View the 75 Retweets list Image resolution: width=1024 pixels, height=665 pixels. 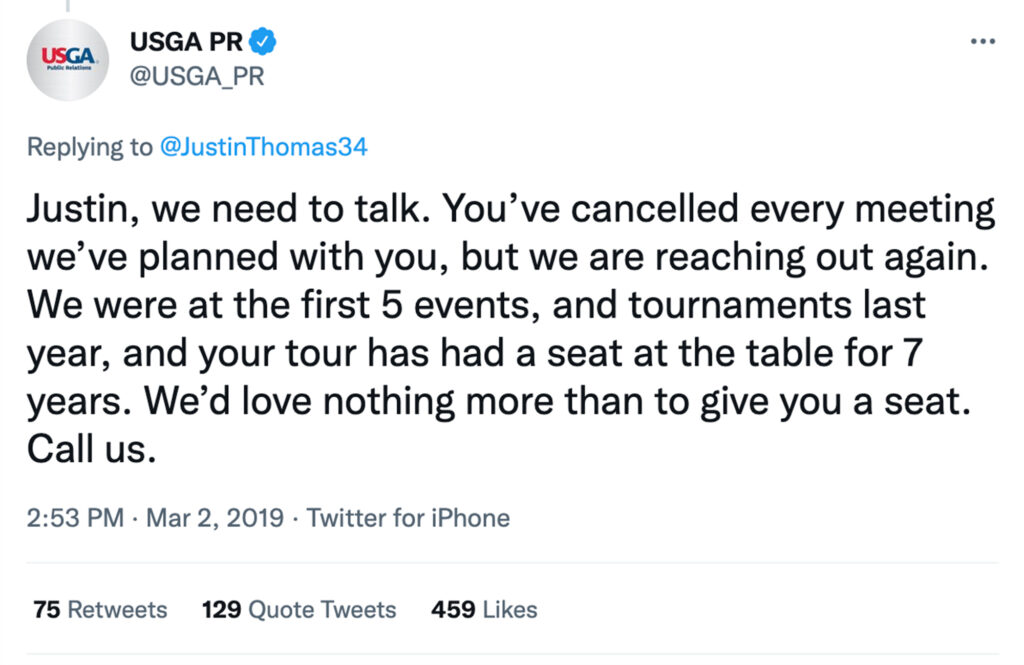100,609
